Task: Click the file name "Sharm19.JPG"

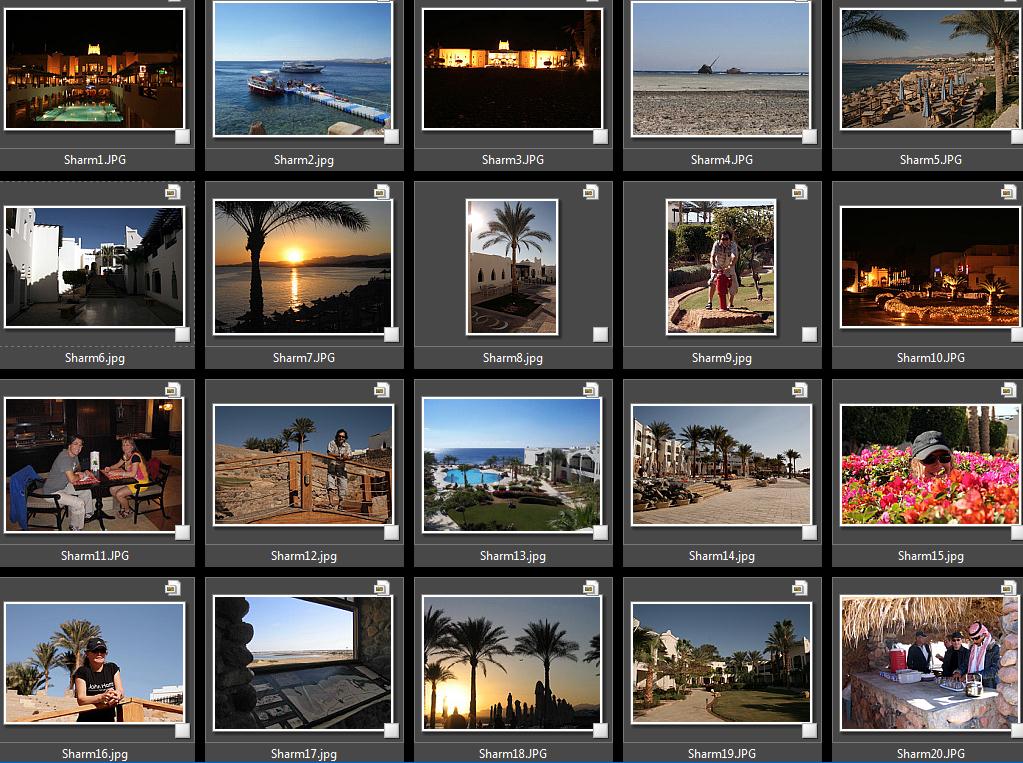Action: click(722, 754)
